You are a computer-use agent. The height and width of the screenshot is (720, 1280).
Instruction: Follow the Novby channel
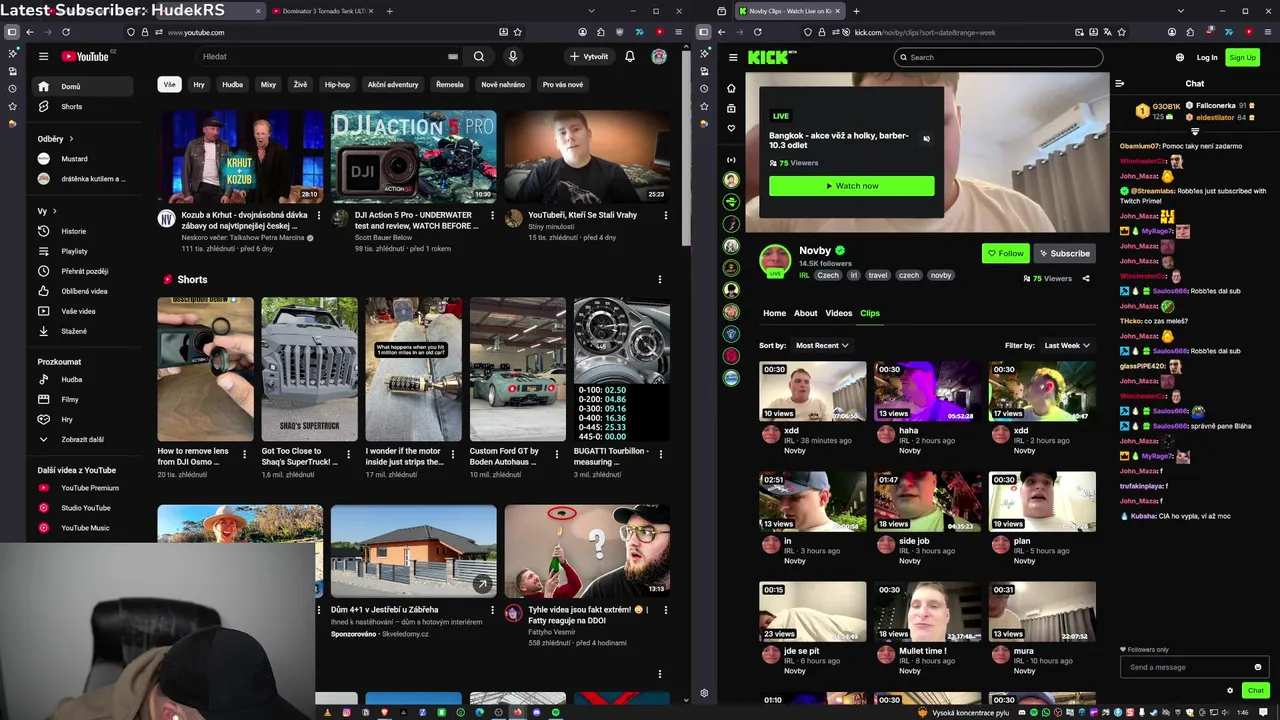(x=1006, y=253)
